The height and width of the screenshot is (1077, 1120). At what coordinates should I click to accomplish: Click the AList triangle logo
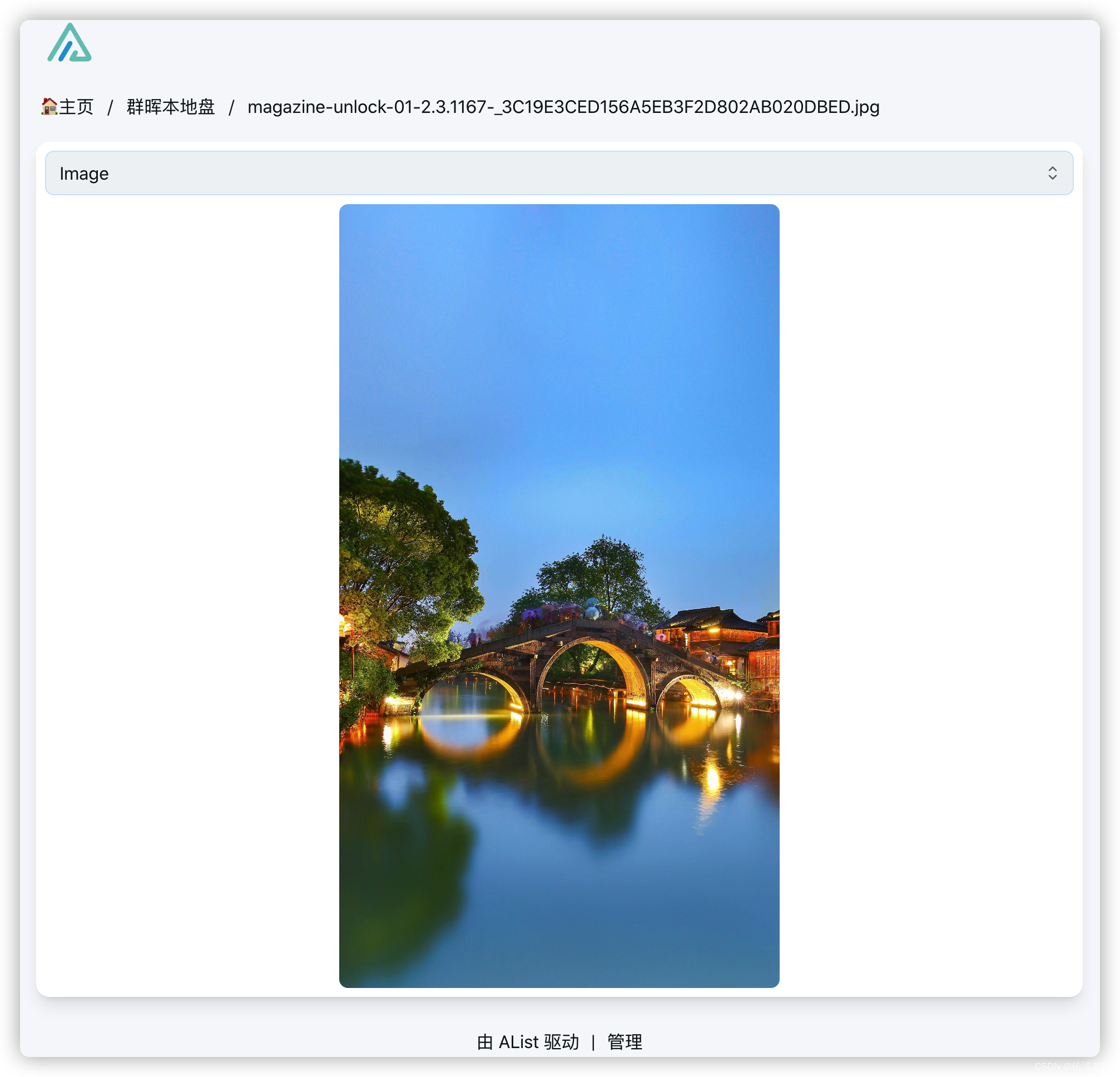click(x=69, y=43)
